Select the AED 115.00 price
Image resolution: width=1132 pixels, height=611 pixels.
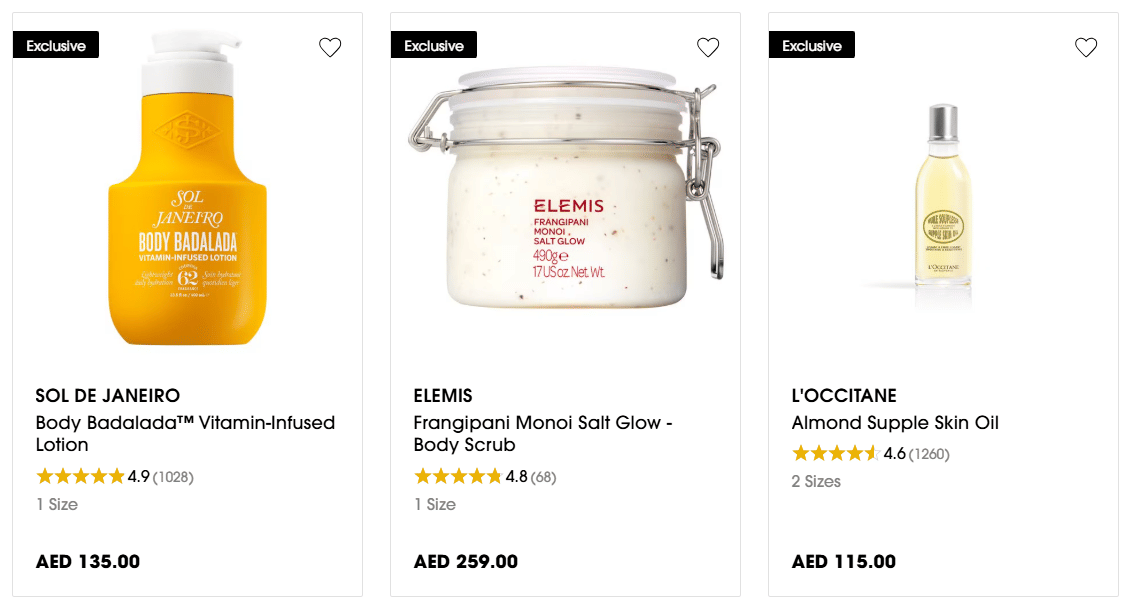click(x=844, y=562)
